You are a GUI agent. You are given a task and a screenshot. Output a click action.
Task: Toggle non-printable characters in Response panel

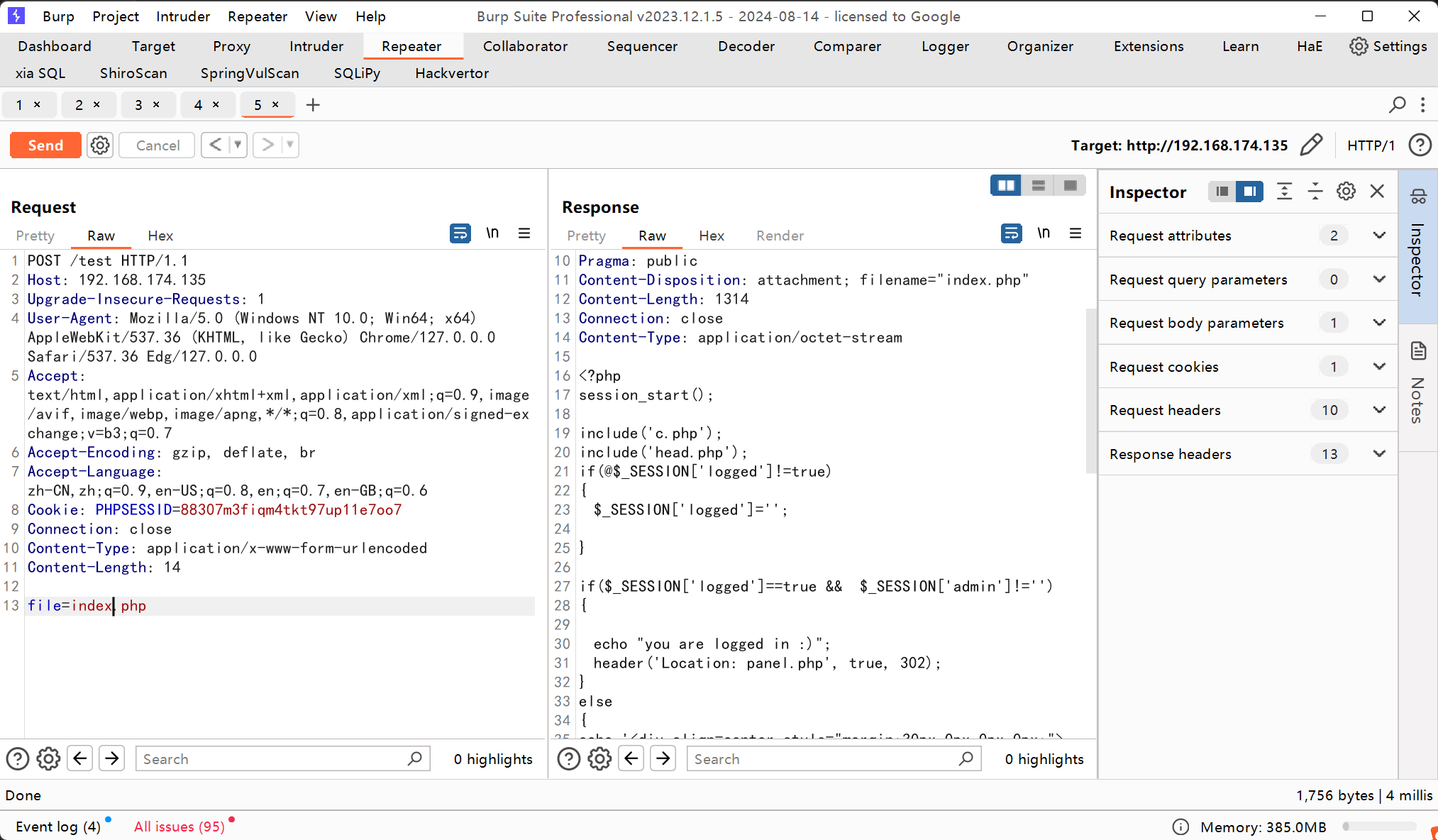[1044, 233]
